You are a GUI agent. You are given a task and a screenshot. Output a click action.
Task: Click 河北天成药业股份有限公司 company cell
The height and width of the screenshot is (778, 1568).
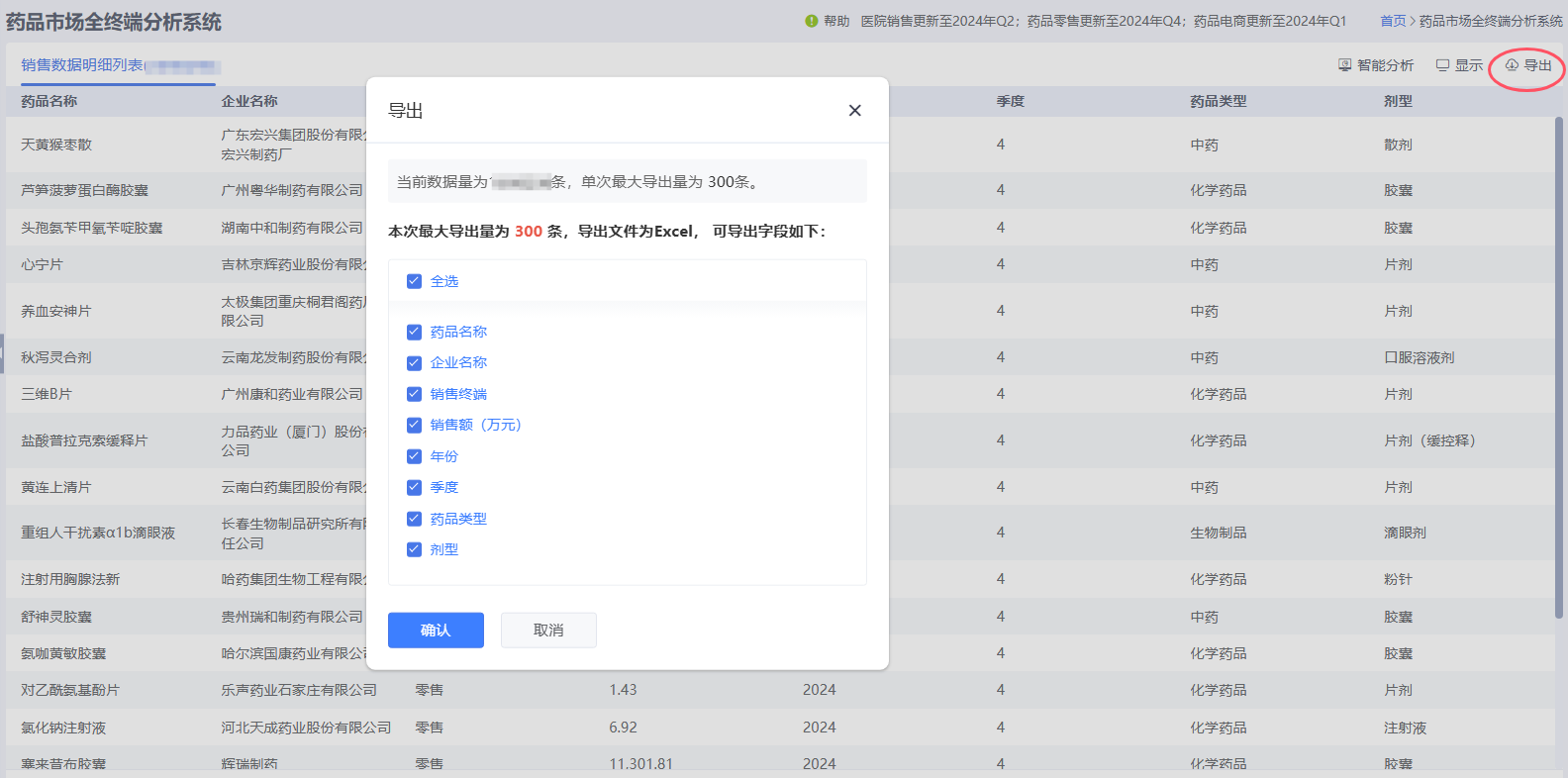point(306,728)
